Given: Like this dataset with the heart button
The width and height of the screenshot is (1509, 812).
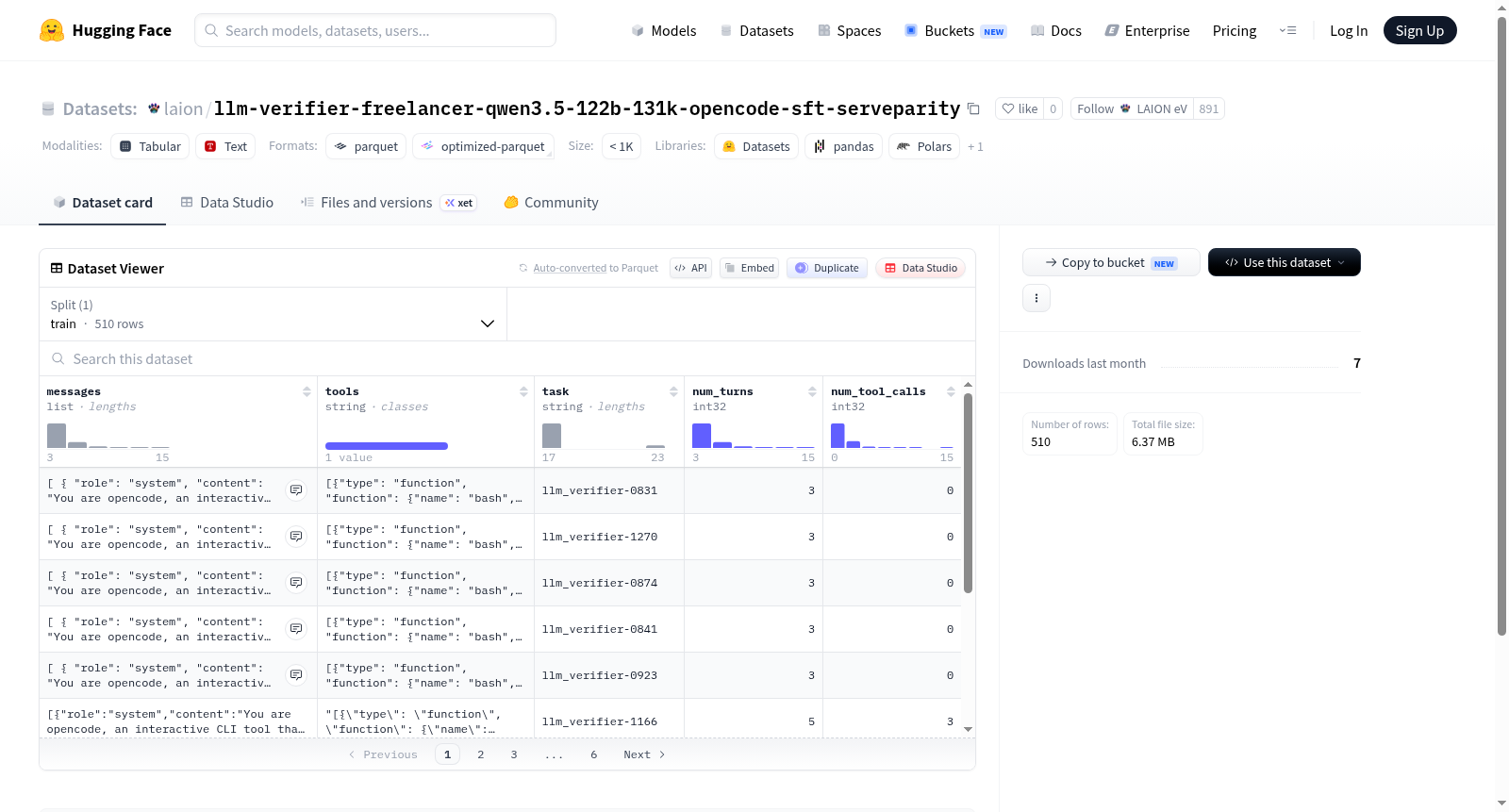Looking at the screenshot, I should 1019,108.
